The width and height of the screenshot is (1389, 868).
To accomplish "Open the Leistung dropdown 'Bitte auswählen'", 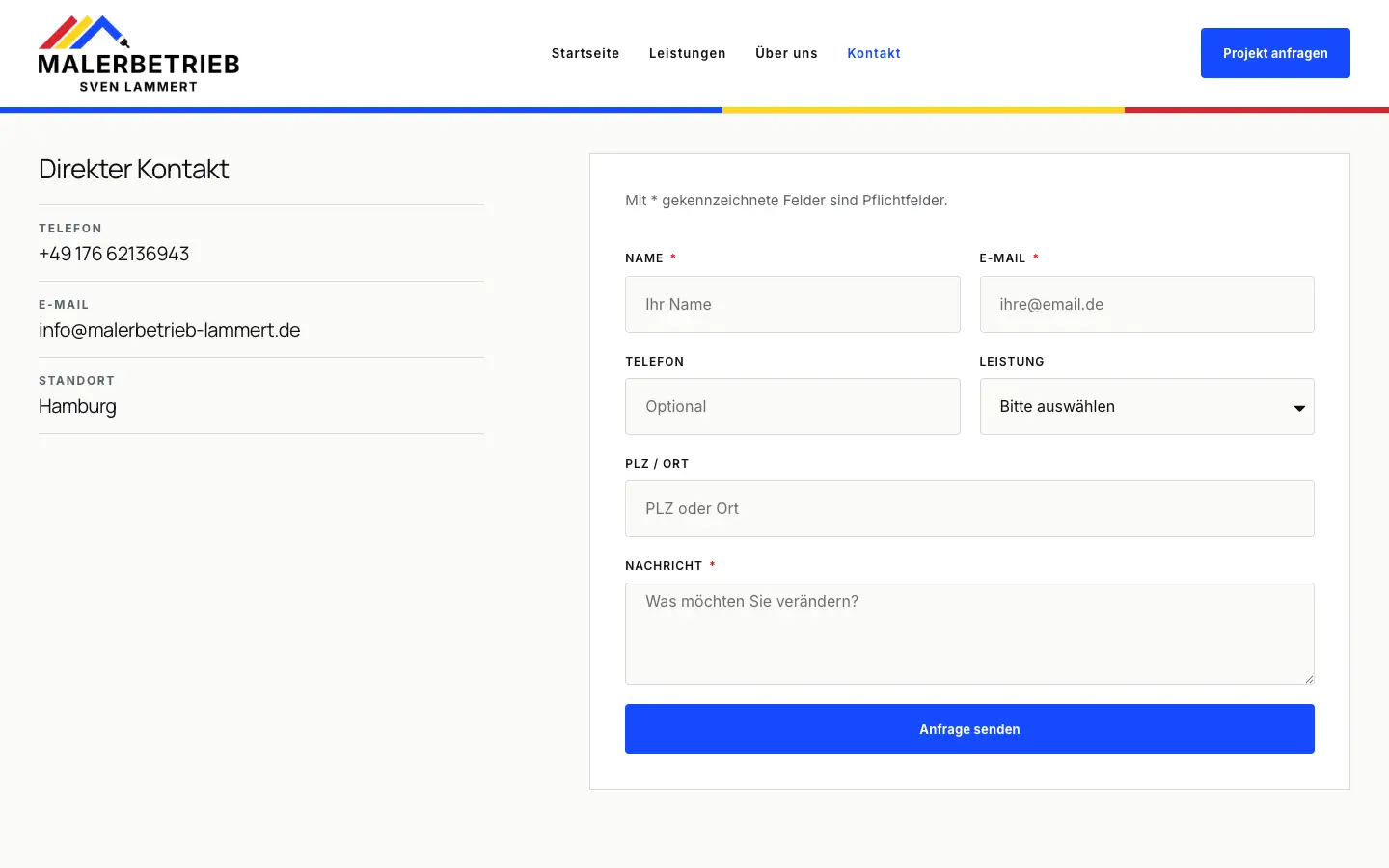I will pyautogui.click(x=1147, y=406).
